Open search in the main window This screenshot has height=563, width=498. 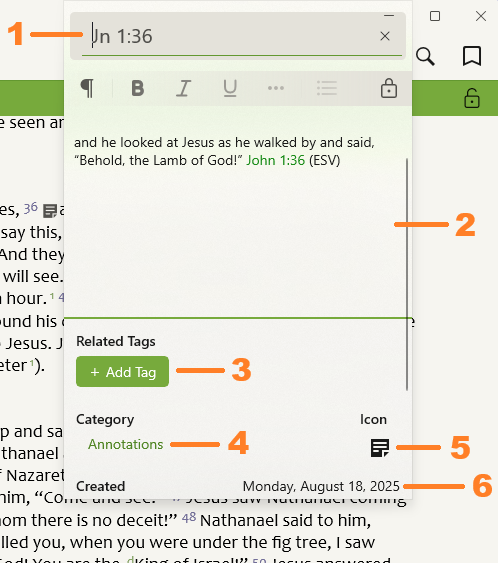[425, 56]
